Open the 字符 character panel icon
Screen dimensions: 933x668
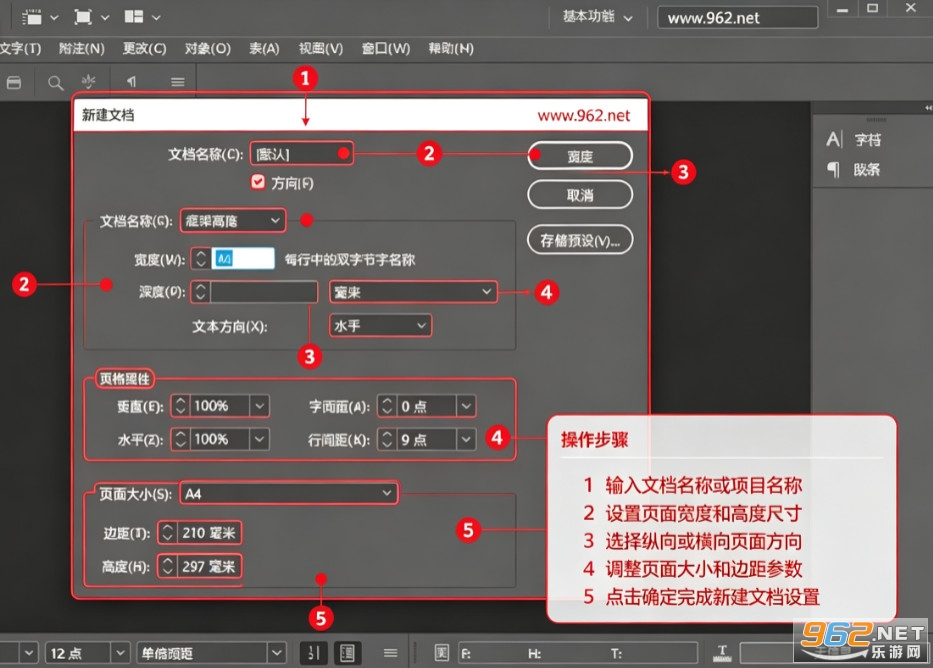point(834,140)
